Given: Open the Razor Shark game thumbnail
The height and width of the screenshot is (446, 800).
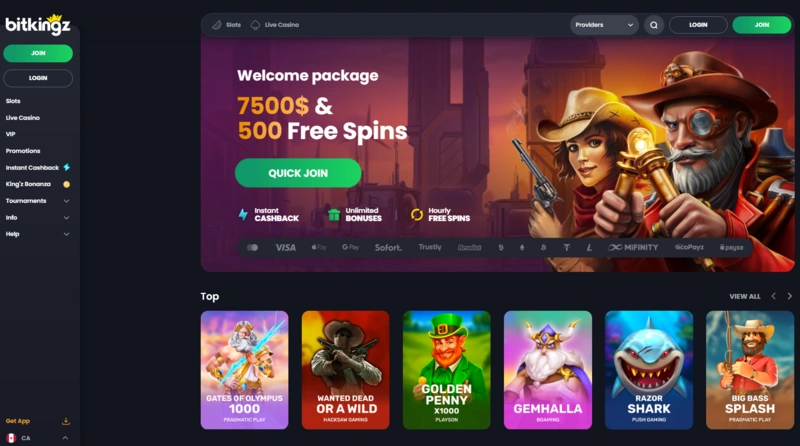Looking at the screenshot, I should click(649, 370).
